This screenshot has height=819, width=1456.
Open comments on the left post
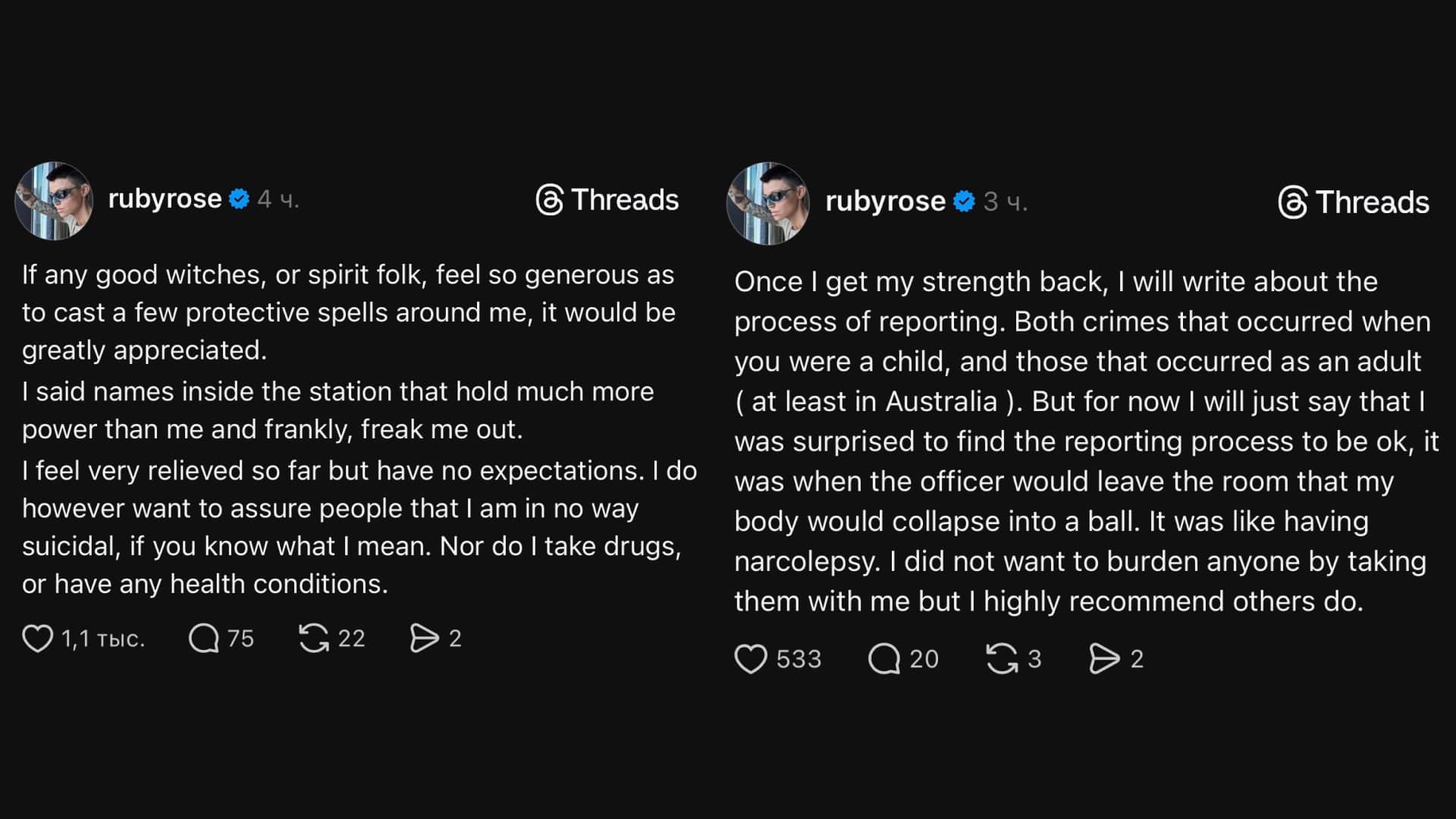click(x=203, y=639)
